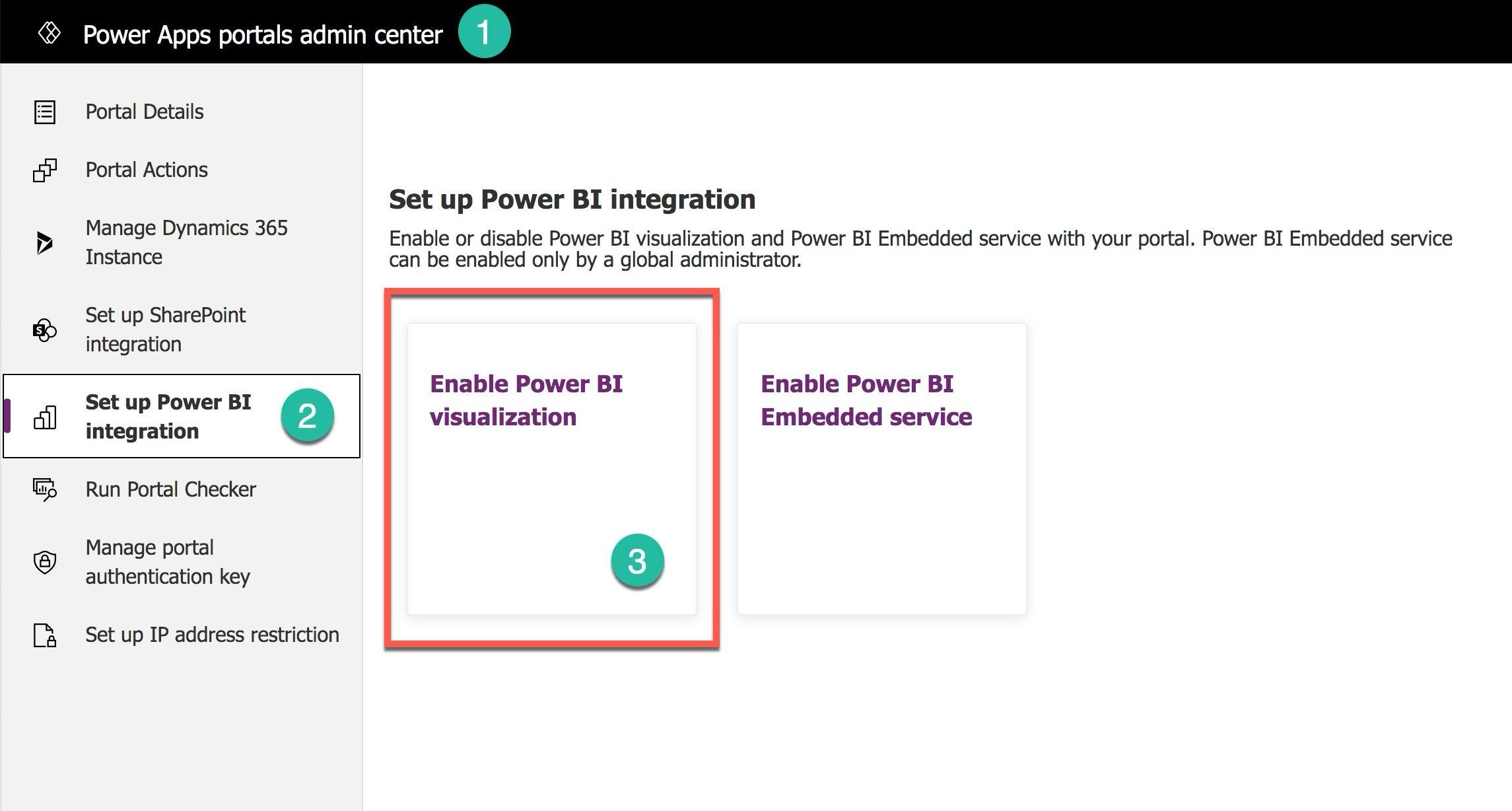Select Manage Dynamics 365 Instance

click(x=182, y=242)
